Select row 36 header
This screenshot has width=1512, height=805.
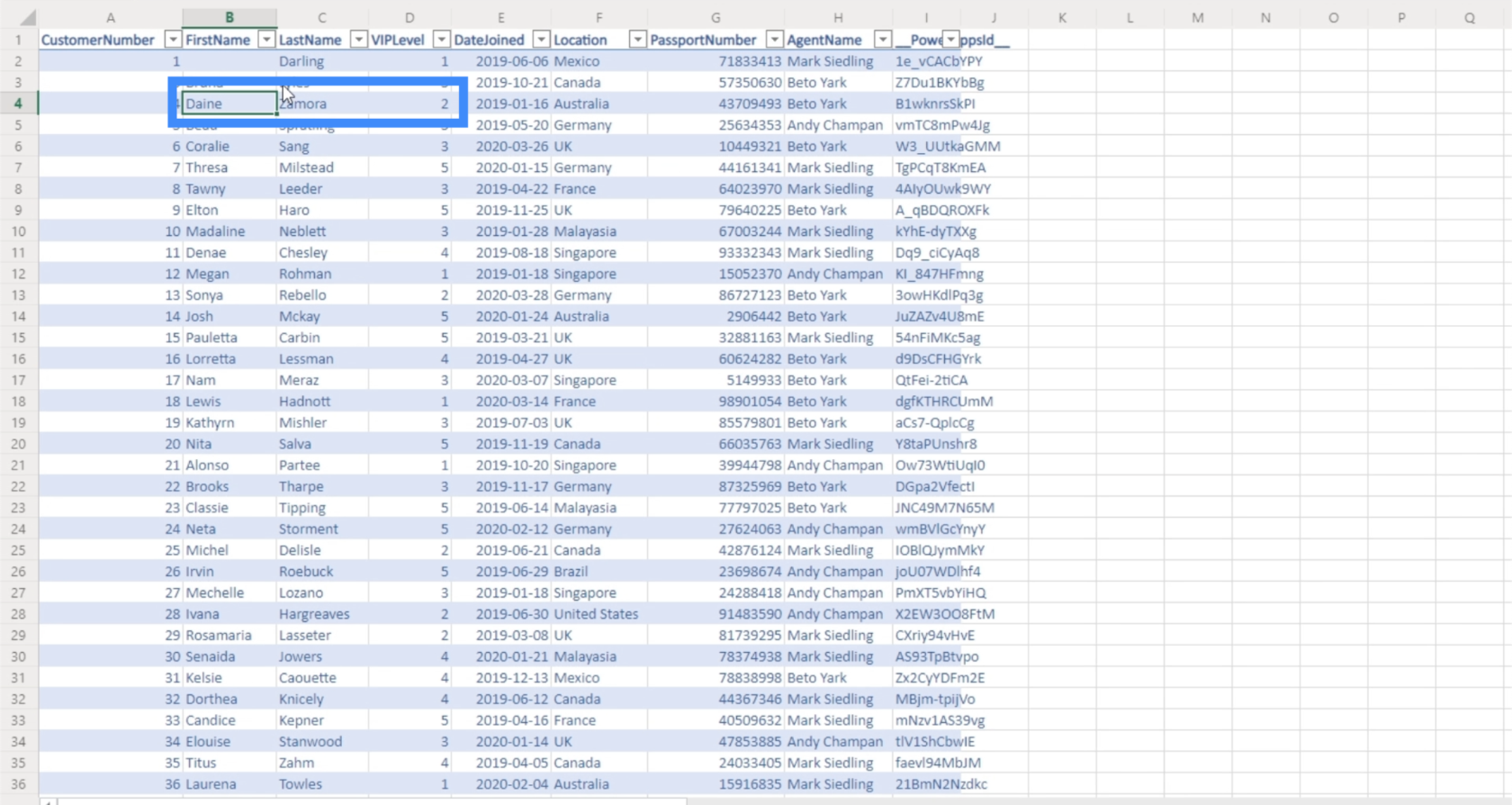click(x=18, y=784)
